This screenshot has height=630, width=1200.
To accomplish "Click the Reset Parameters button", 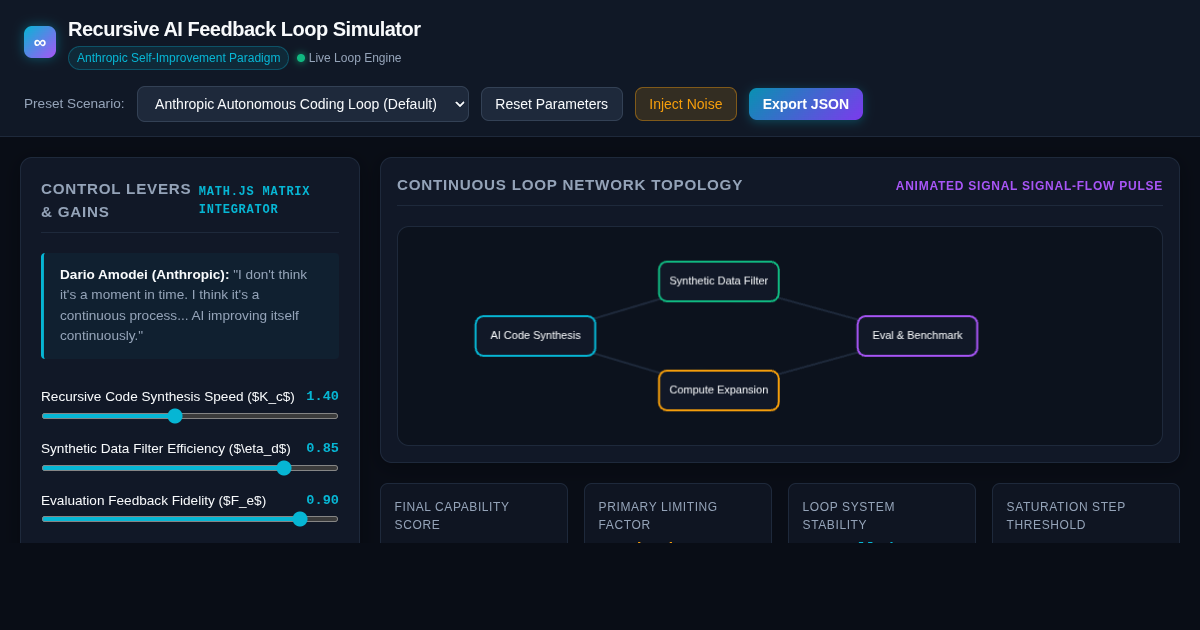I will coord(552,104).
